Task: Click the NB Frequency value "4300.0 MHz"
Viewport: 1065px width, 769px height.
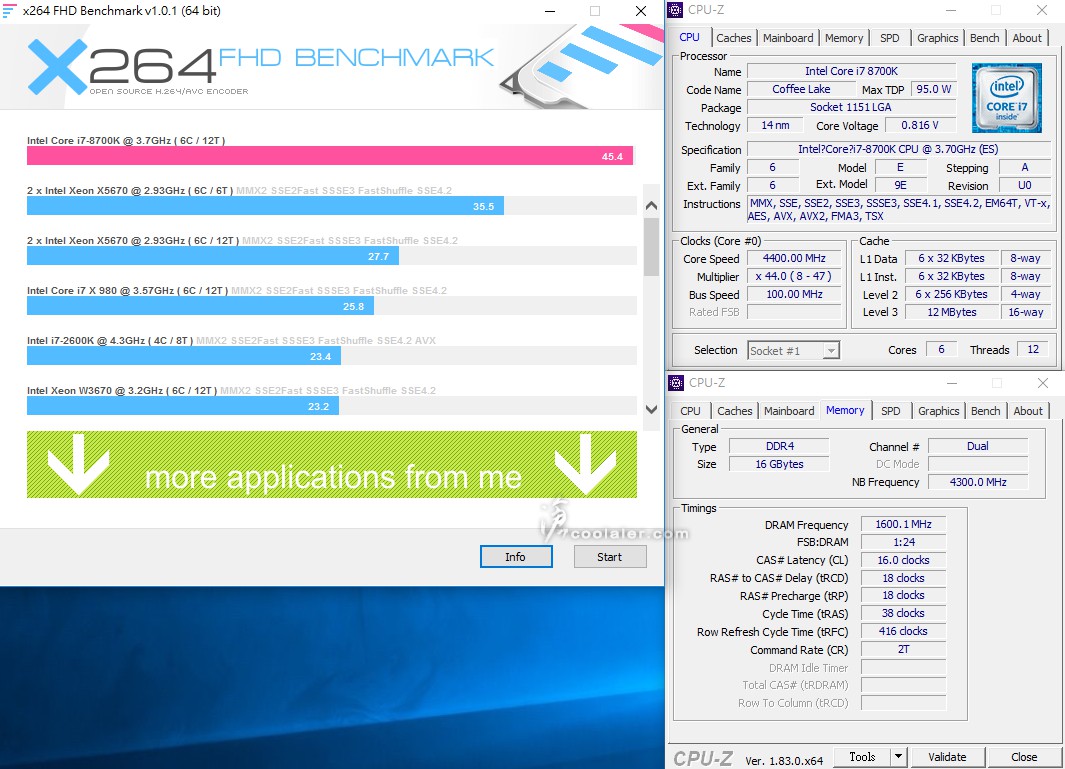Action: pyautogui.click(x=978, y=482)
